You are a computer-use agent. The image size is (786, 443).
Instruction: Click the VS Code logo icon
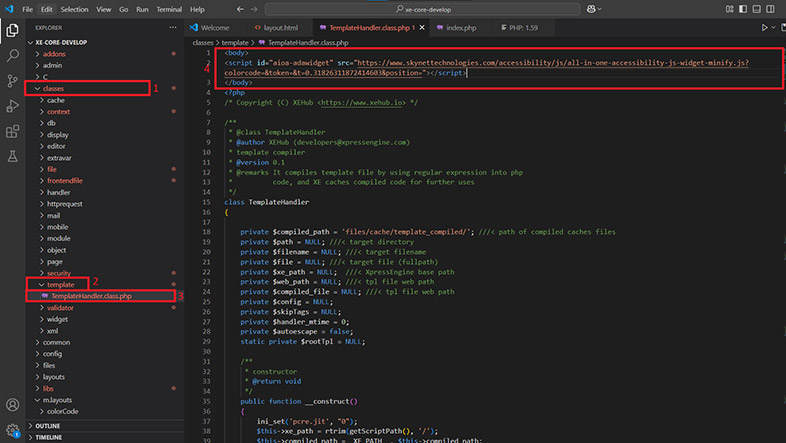[9, 9]
